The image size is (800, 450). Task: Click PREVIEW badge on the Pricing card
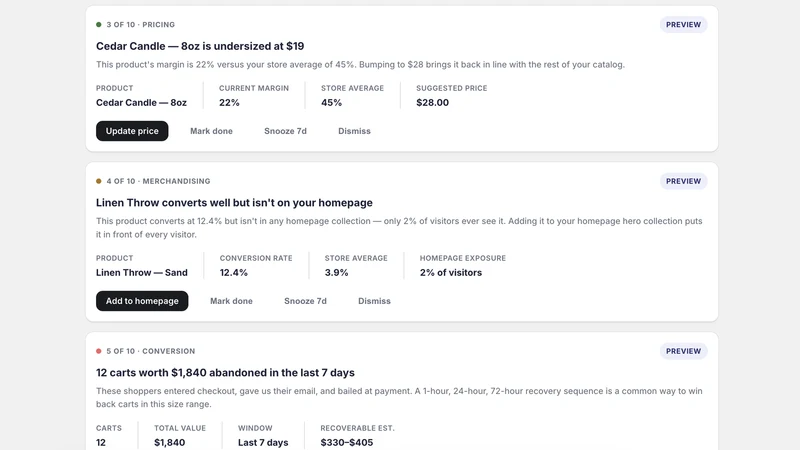(x=683, y=24)
